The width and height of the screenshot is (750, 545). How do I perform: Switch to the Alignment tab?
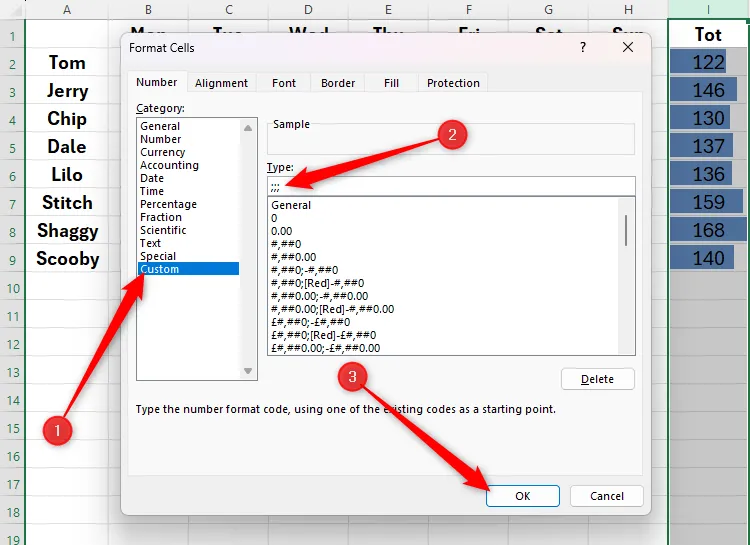[222, 83]
